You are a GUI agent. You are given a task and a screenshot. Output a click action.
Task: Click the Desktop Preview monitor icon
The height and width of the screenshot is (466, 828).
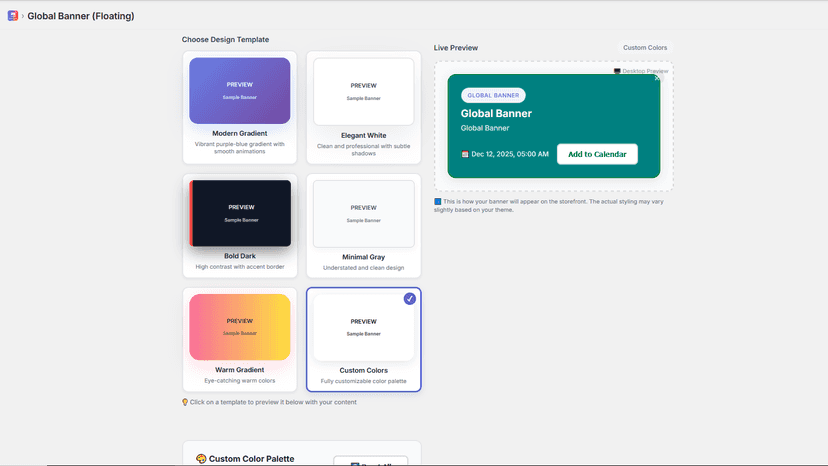(617, 71)
